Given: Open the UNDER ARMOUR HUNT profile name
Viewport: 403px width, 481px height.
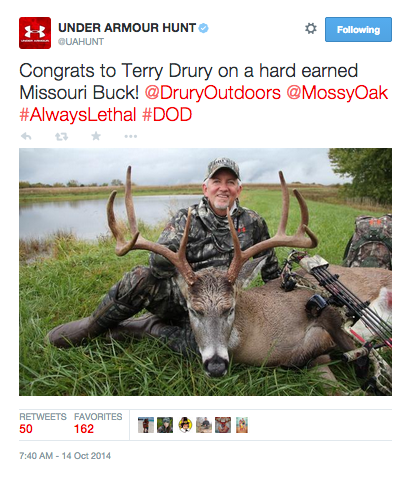Looking at the screenshot, I should [127, 28].
